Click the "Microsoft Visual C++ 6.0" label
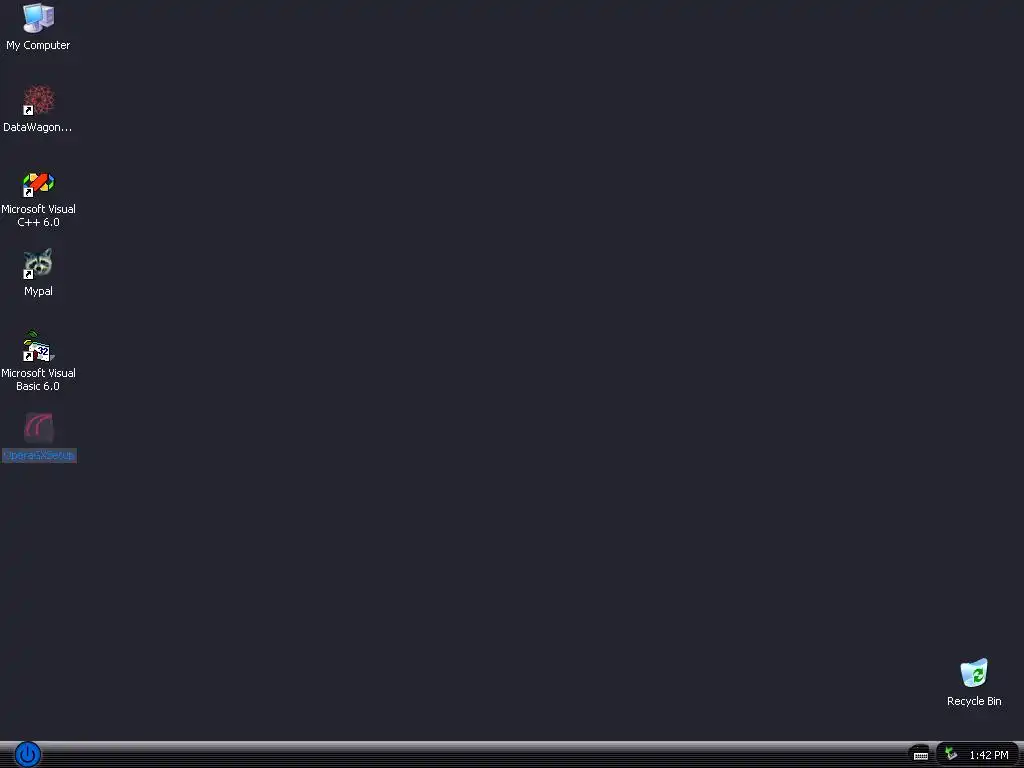 [x=38, y=216]
